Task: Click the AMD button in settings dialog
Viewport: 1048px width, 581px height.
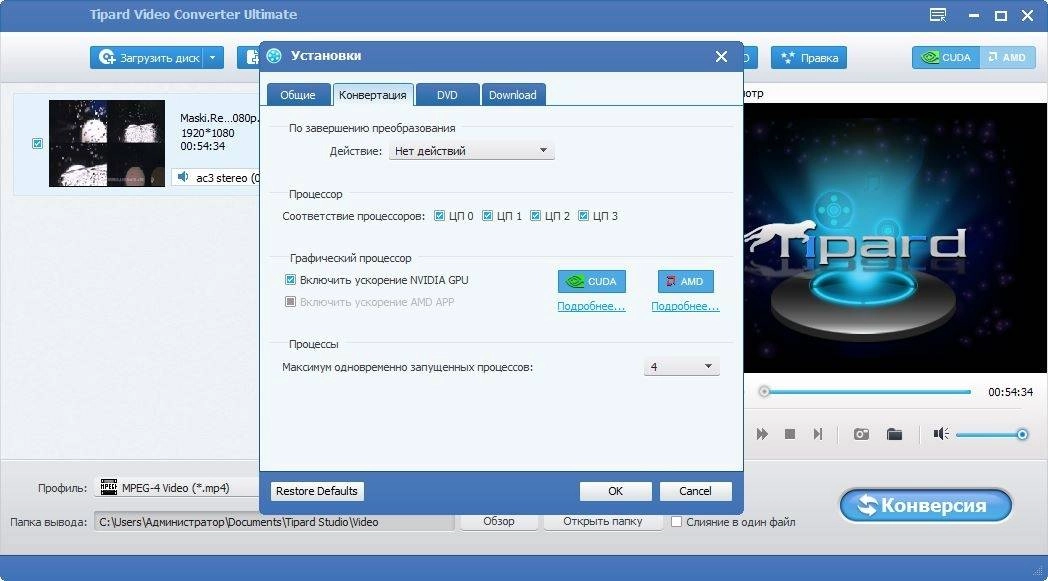Action: click(685, 281)
